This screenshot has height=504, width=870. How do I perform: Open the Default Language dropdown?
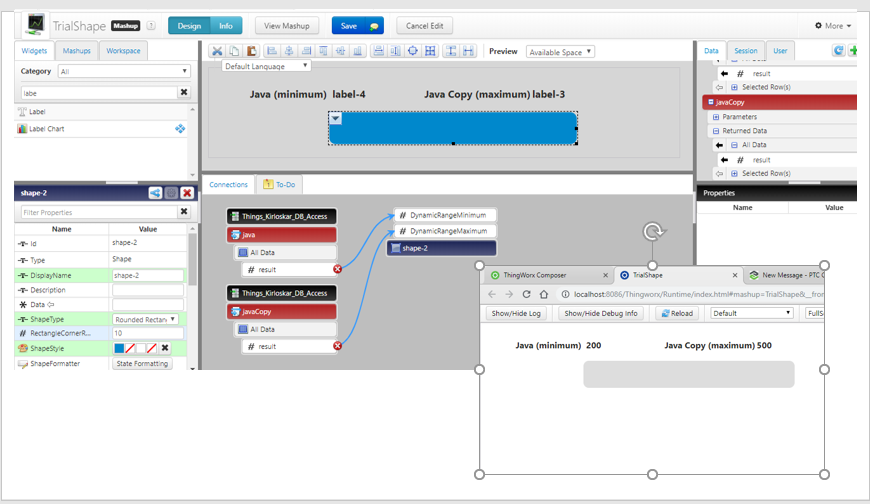click(x=266, y=66)
